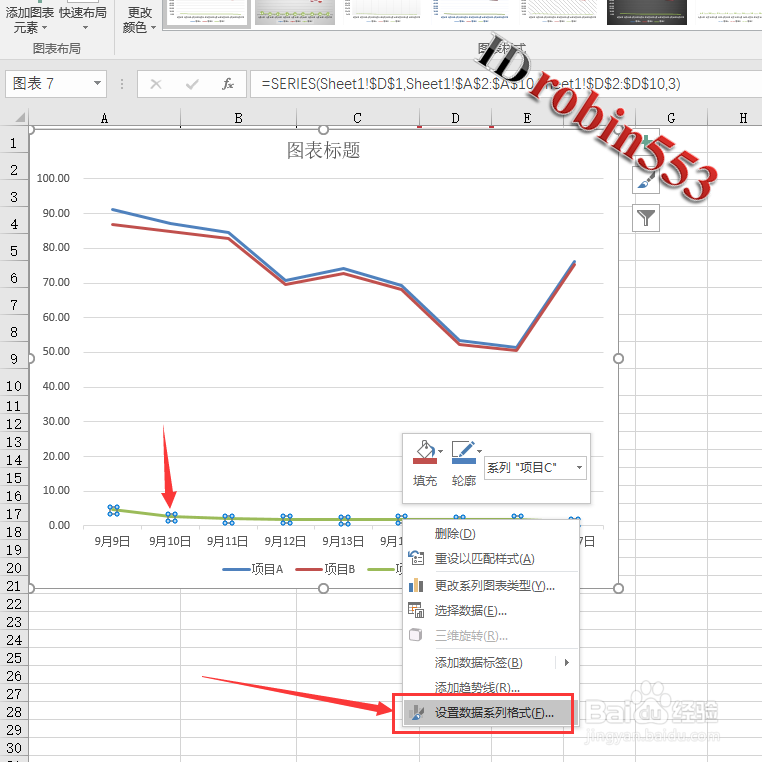Select the dark black chart style thumbnail
The image size is (762, 762).
[647, 13]
